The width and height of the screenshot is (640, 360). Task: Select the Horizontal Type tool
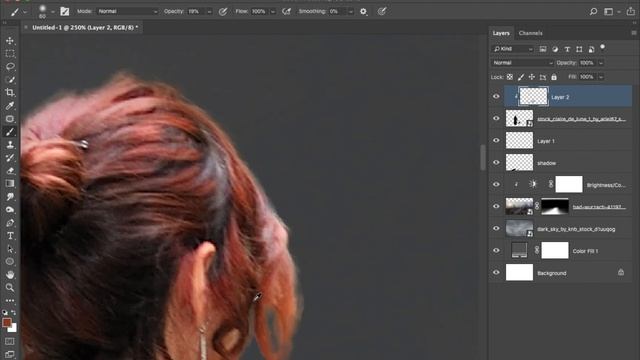(x=10, y=236)
